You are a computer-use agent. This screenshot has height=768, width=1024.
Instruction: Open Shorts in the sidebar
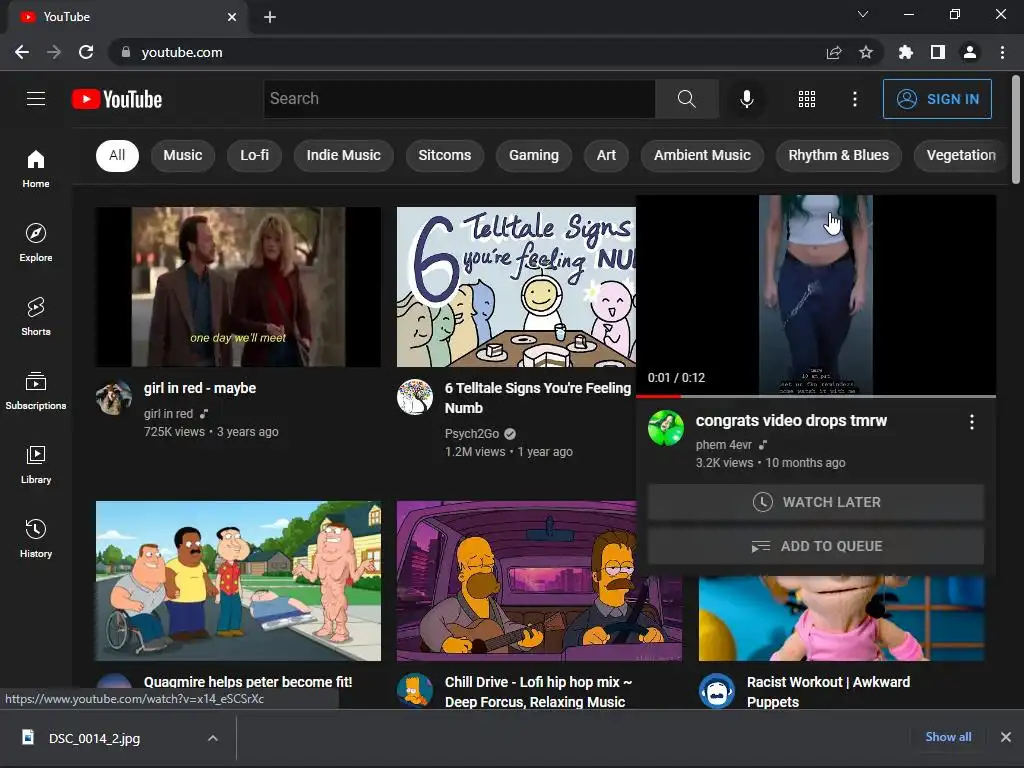click(x=36, y=317)
